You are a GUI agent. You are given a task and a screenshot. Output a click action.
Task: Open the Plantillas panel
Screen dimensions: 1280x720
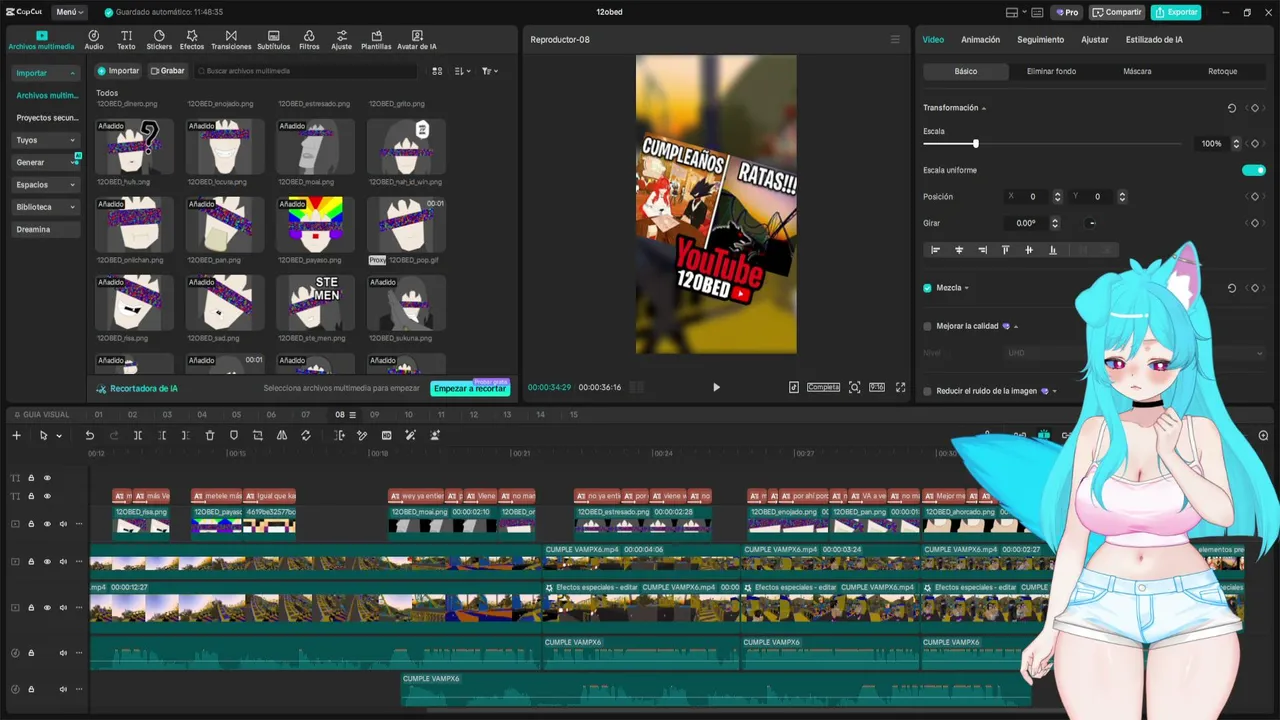tap(376, 40)
